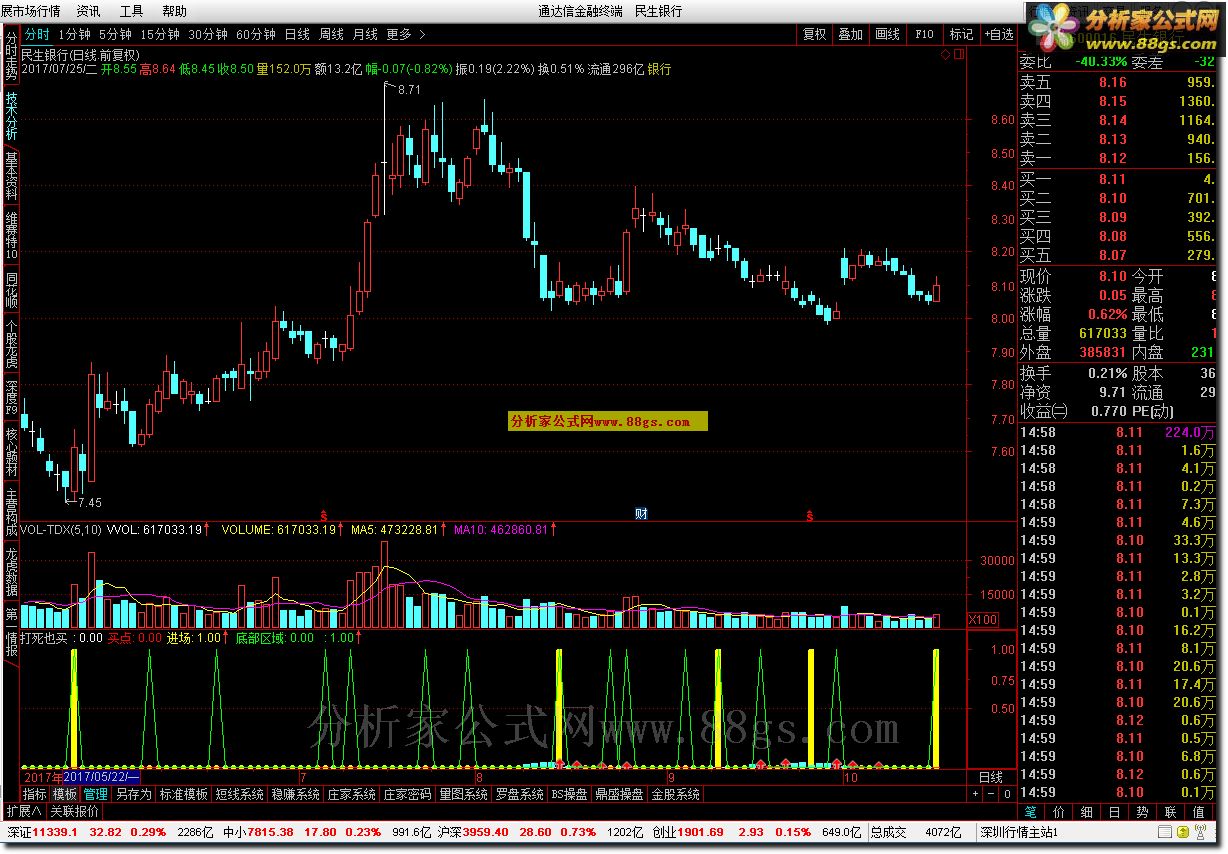Click the X100 volume scale label
1228x854 pixels.
click(983, 620)
